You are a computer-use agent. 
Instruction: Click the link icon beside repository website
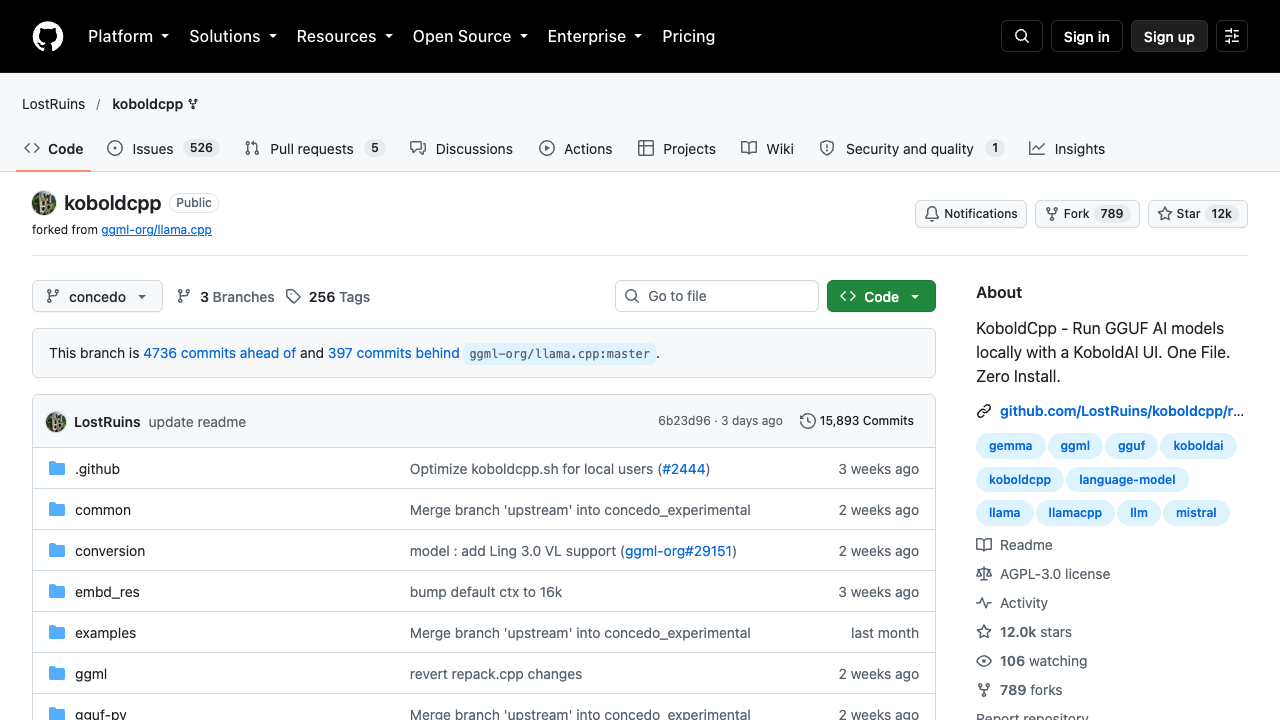click(984, 411)
